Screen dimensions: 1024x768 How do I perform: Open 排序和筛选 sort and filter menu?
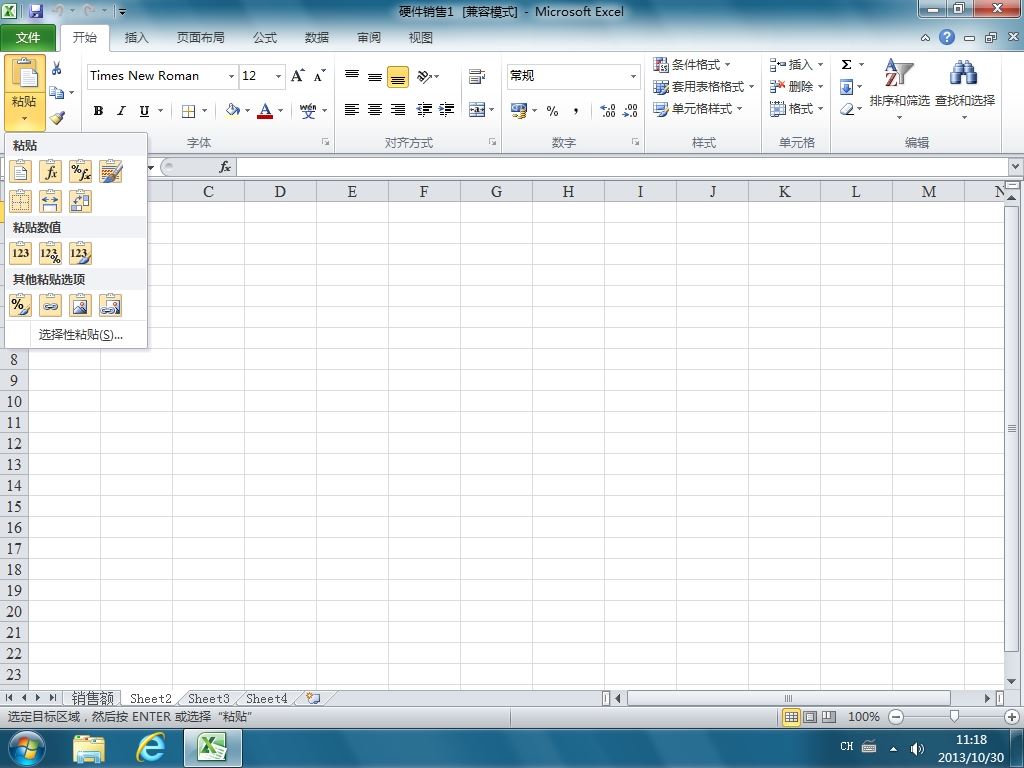pos(899,89)
